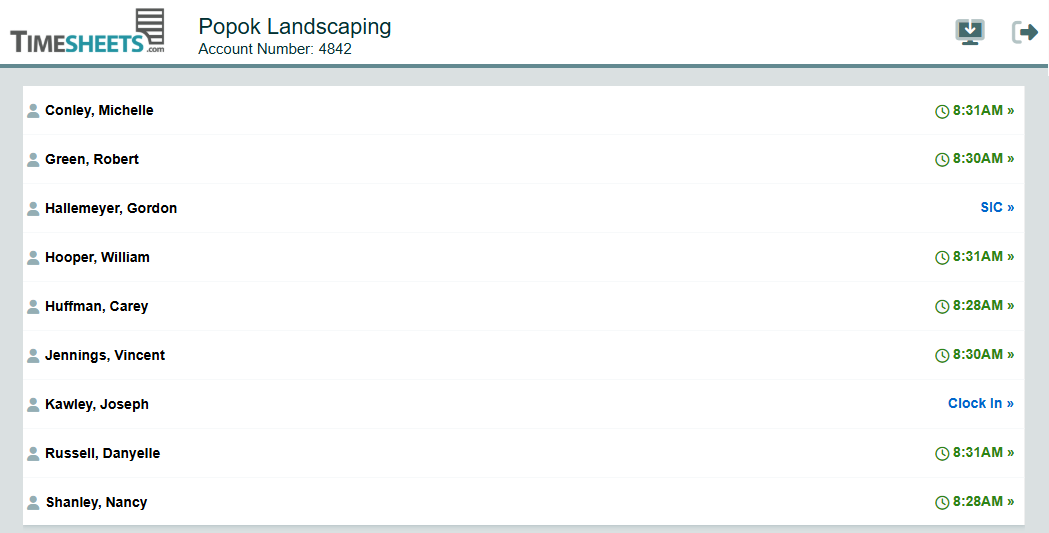Click person icon beside Shanley, Nancy
Image resolution: width=1049 pixels, height=533 pixels.
(x=33, y=503)
